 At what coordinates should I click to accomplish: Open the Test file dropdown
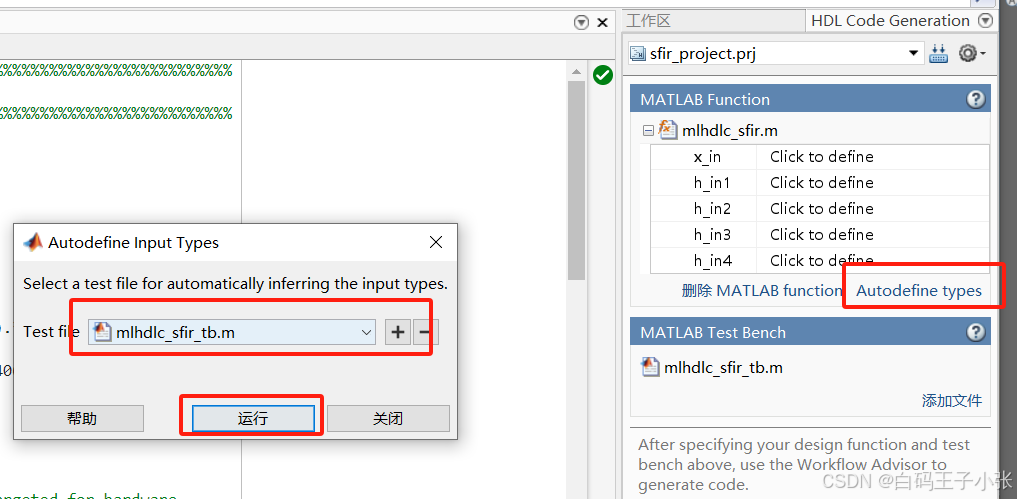click(x=366, y=332)
